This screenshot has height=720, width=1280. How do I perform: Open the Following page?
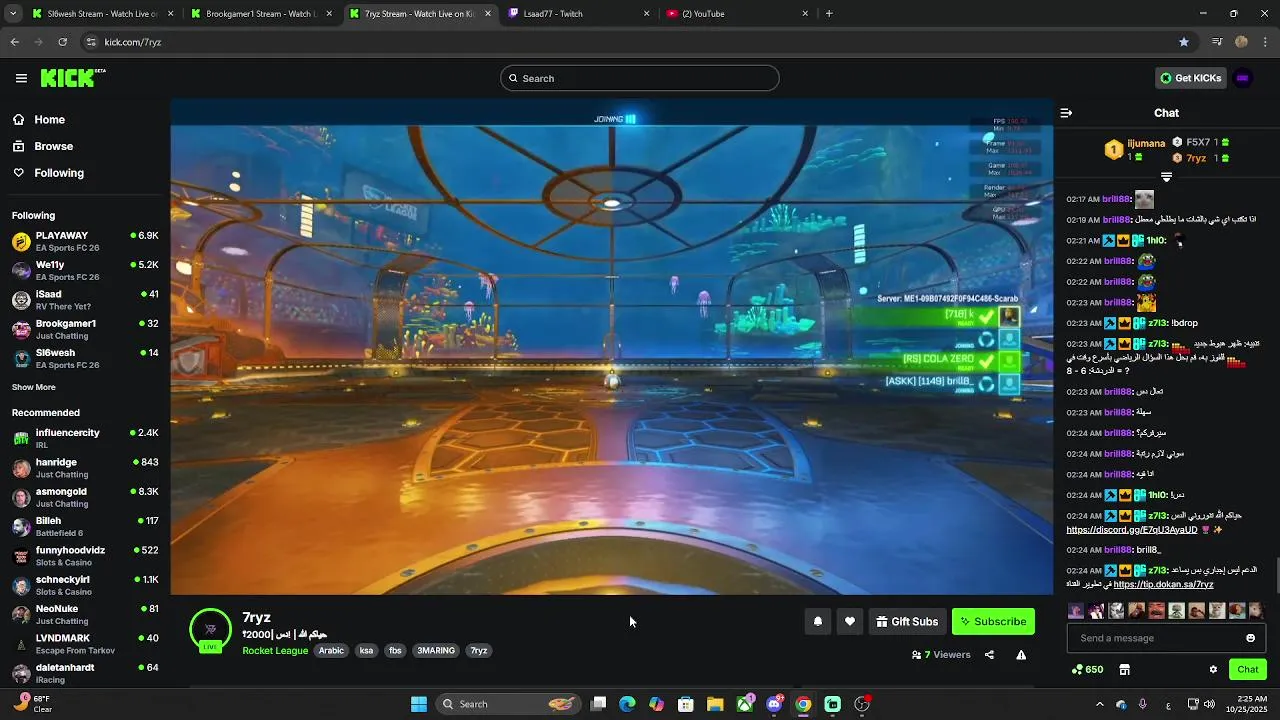(x=59, y=173)
